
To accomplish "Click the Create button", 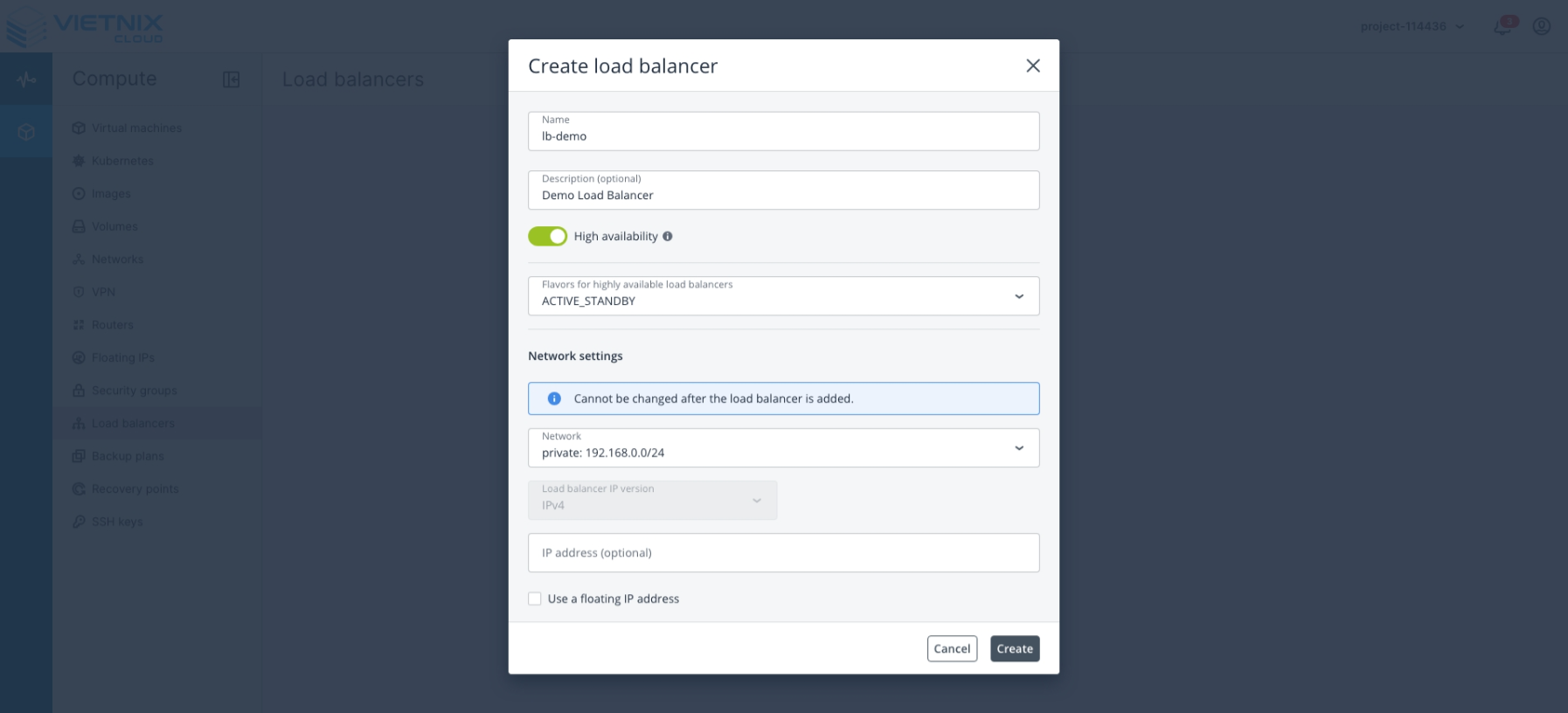I will [1014, 648].
